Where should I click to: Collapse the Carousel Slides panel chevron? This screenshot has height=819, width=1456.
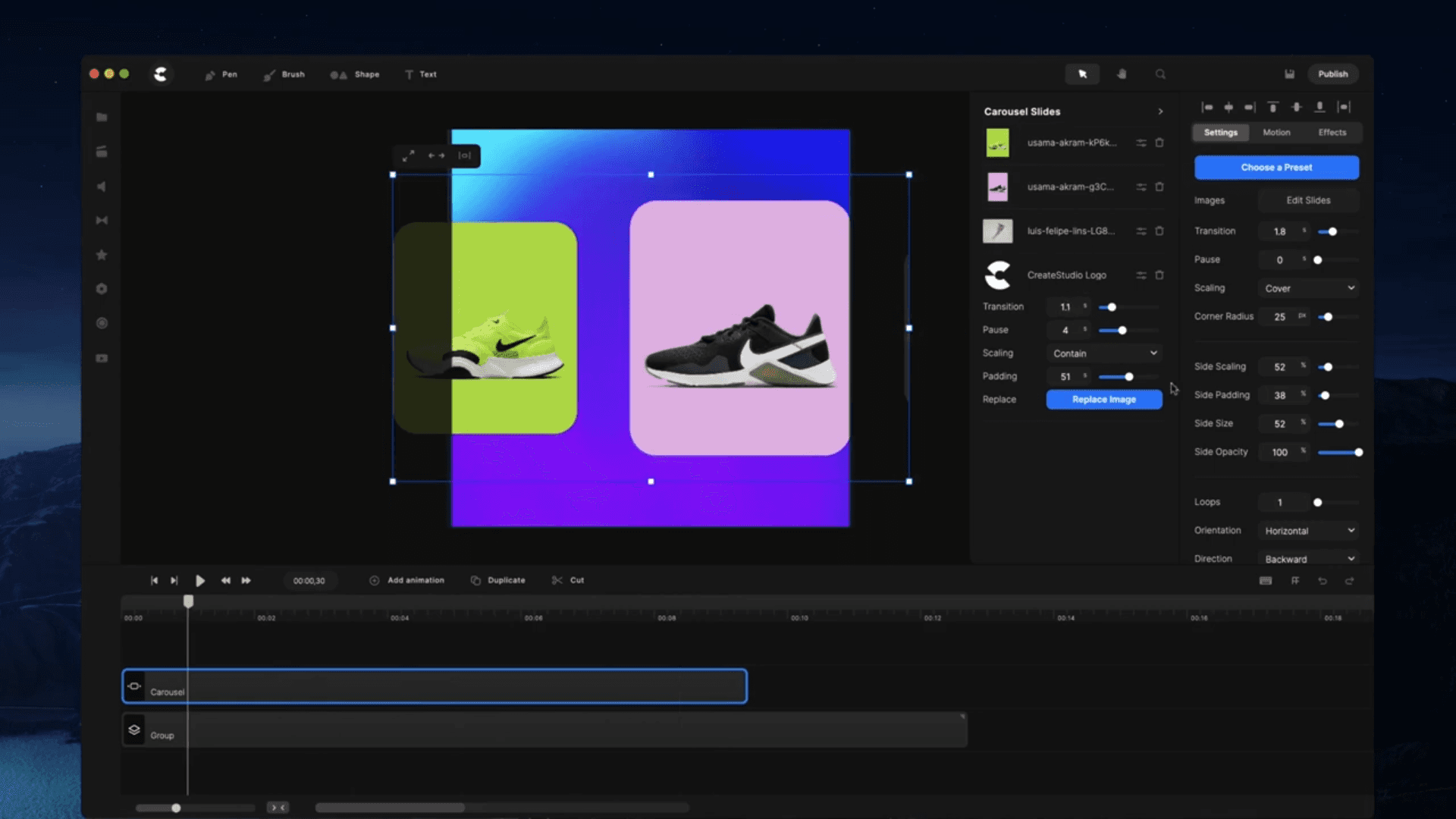click(x=1160, y=111)
